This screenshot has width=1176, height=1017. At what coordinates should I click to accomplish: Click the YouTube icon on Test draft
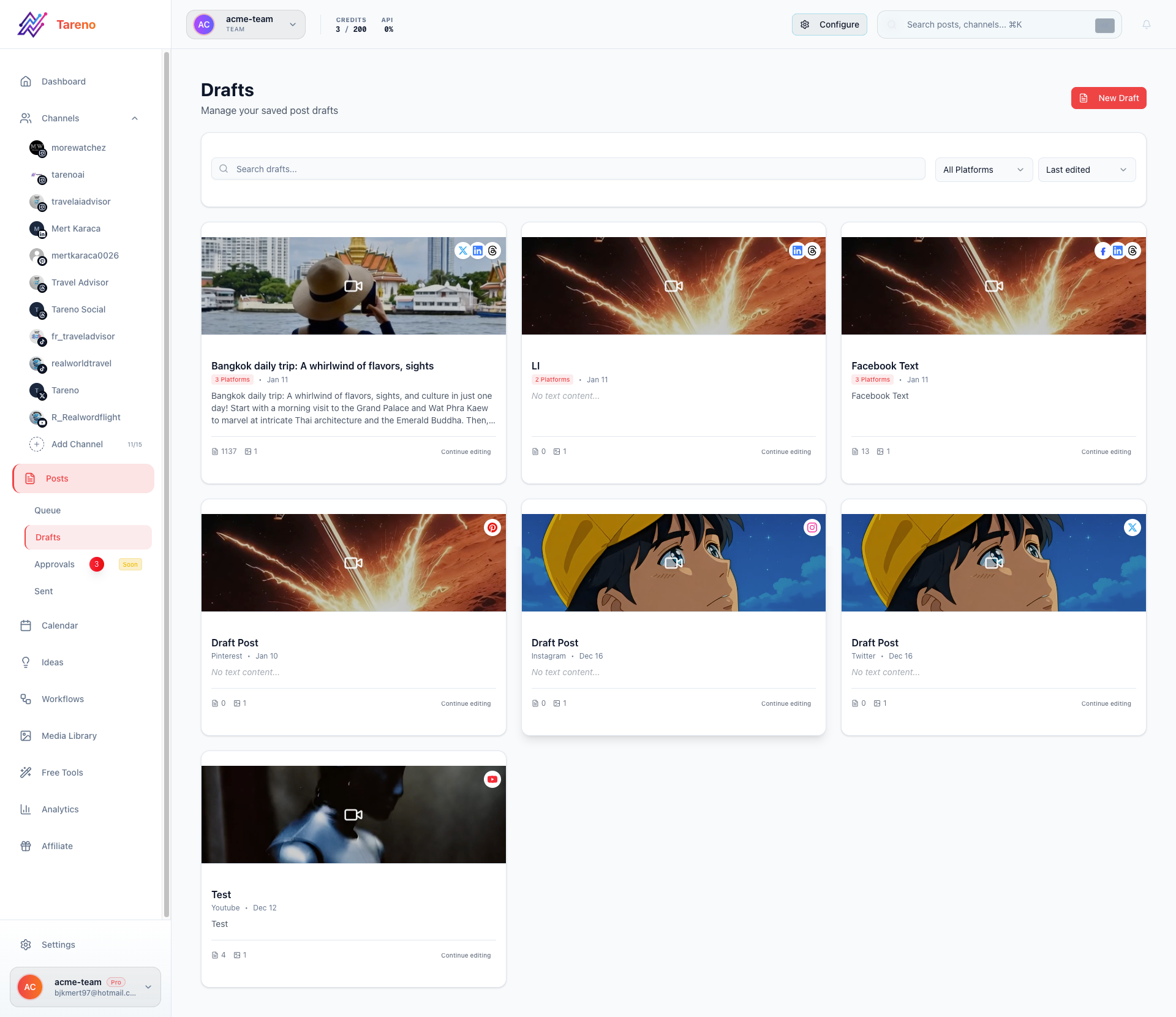(x=492, y=779)
